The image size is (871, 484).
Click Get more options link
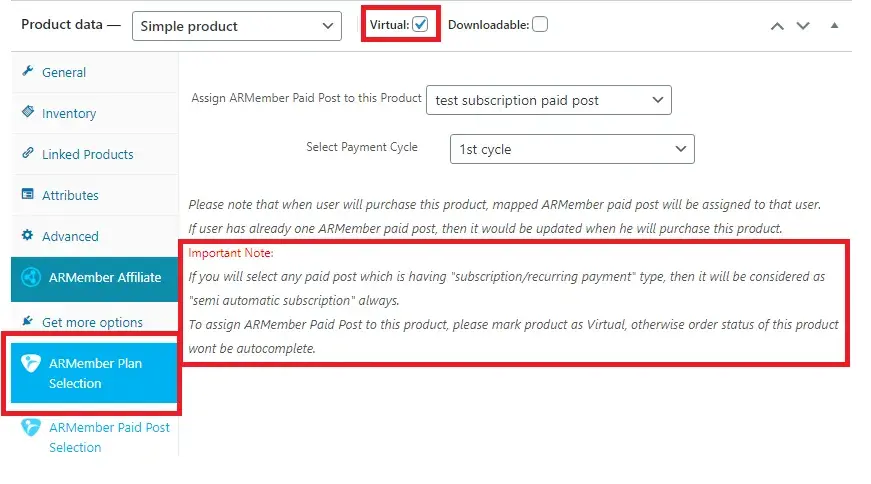point(92,322)
